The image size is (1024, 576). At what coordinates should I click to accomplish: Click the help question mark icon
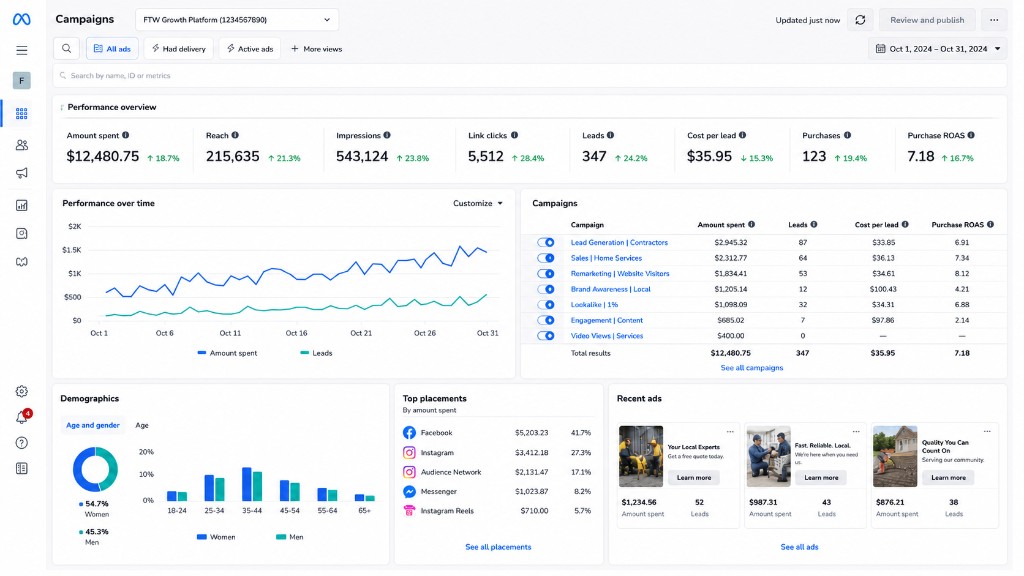tap(22, 443)
